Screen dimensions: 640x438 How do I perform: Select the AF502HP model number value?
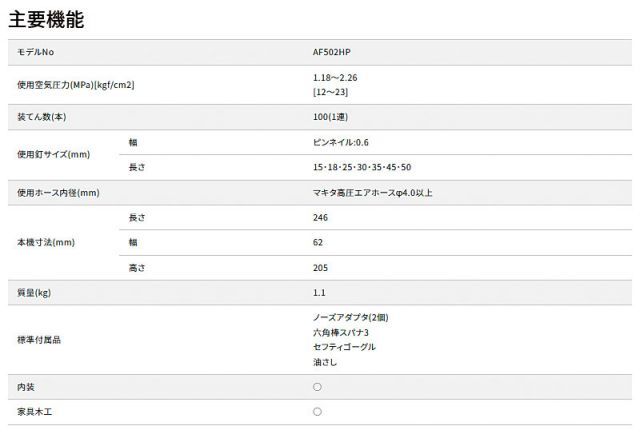tap(333, 51)
